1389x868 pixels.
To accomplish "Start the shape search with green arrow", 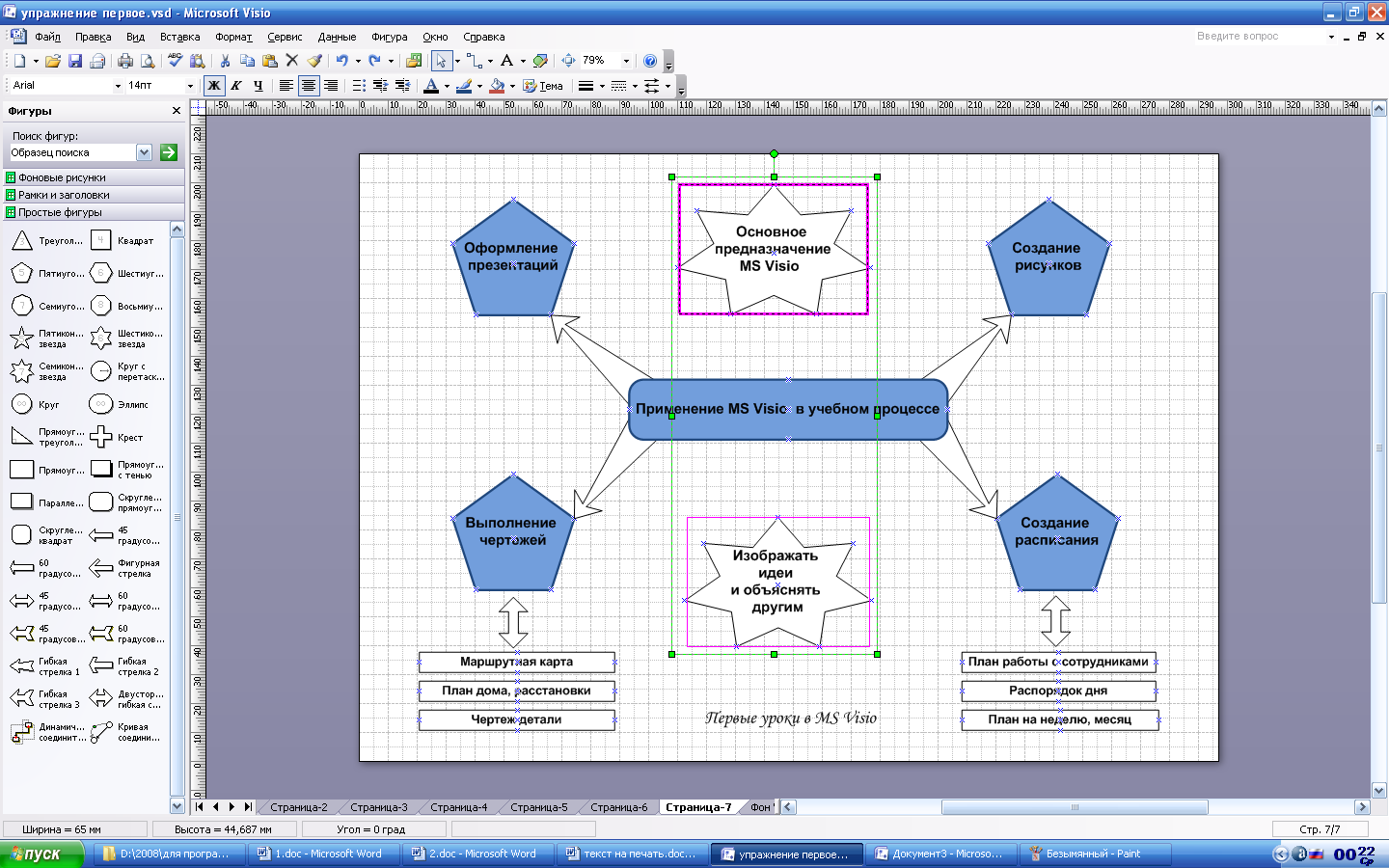I will [169, 152].
